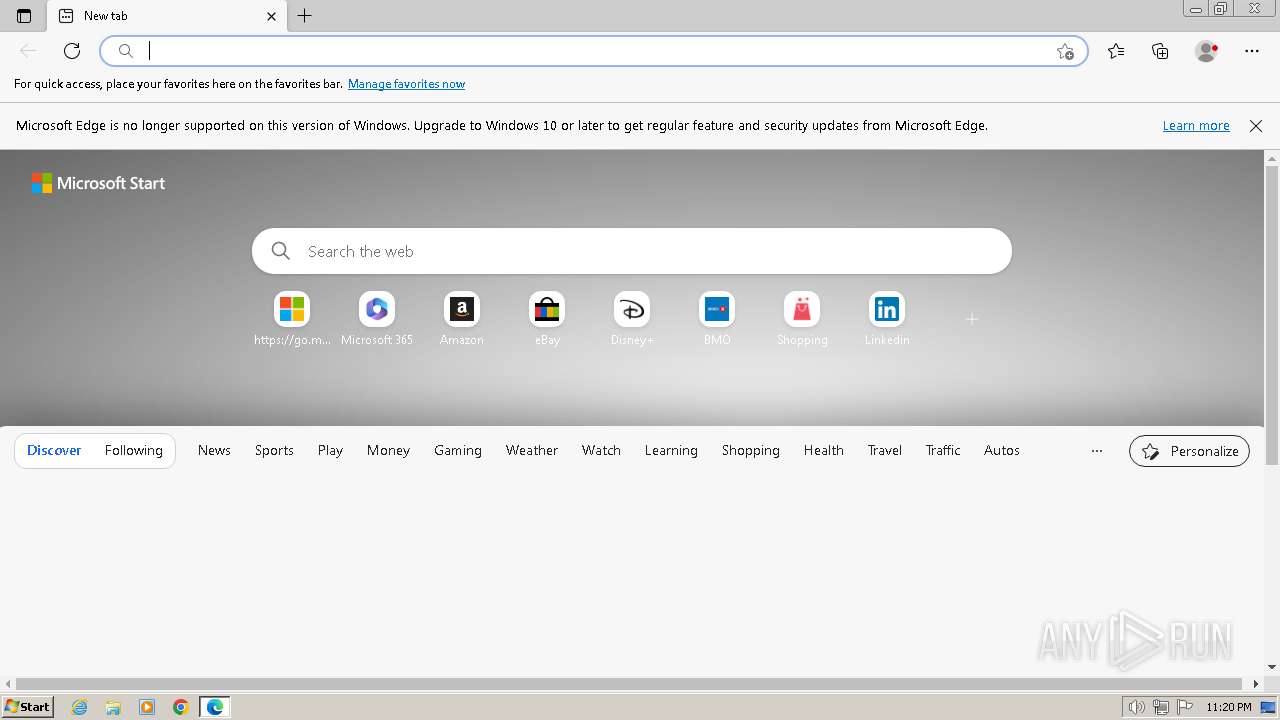Viewport: 1280px width, 720px height.
Task: Open the tab actions menu icon
Action: click(x=24, y=16)
